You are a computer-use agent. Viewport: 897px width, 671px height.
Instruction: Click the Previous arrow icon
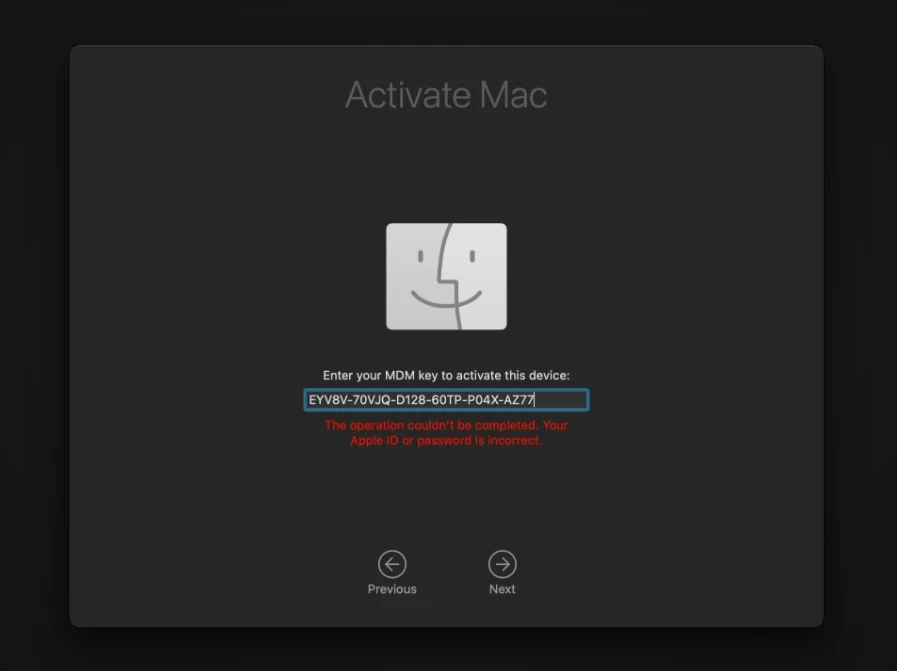392,564
